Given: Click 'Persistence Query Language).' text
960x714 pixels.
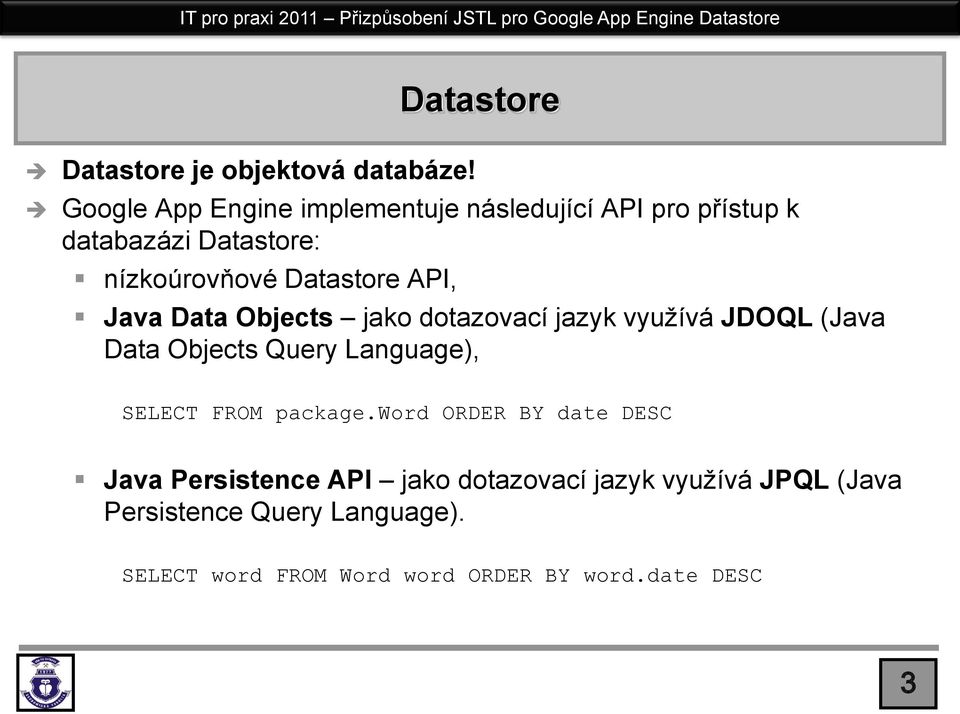Looking at the screenshot, I should (x=284, y=512).
